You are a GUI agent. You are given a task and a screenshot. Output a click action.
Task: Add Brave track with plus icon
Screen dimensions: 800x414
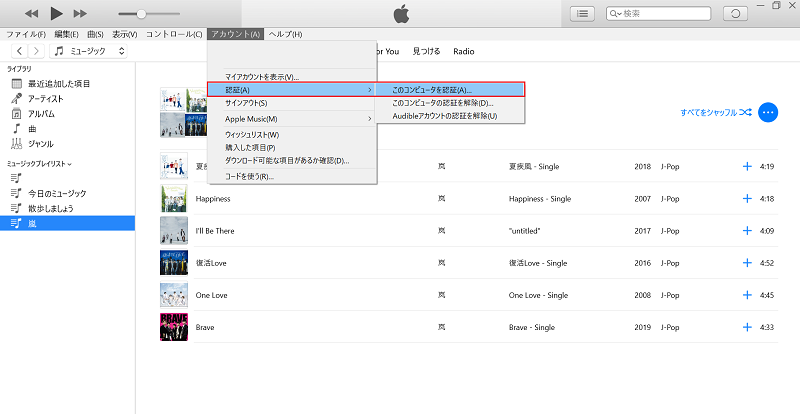pos(747,327)
